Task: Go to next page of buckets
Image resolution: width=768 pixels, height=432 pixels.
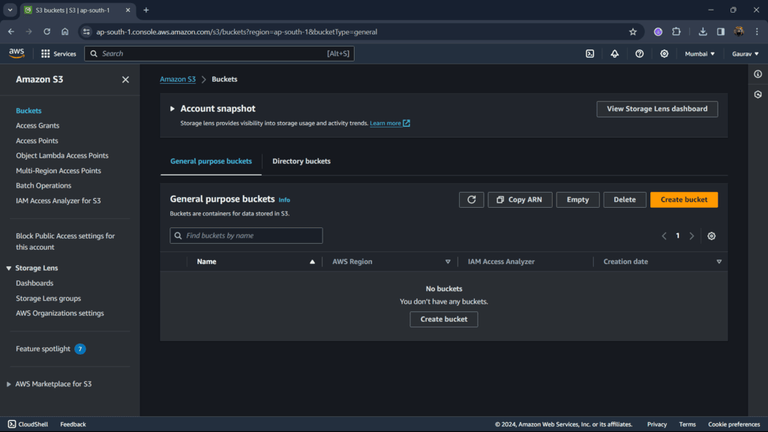Action: 692,236
